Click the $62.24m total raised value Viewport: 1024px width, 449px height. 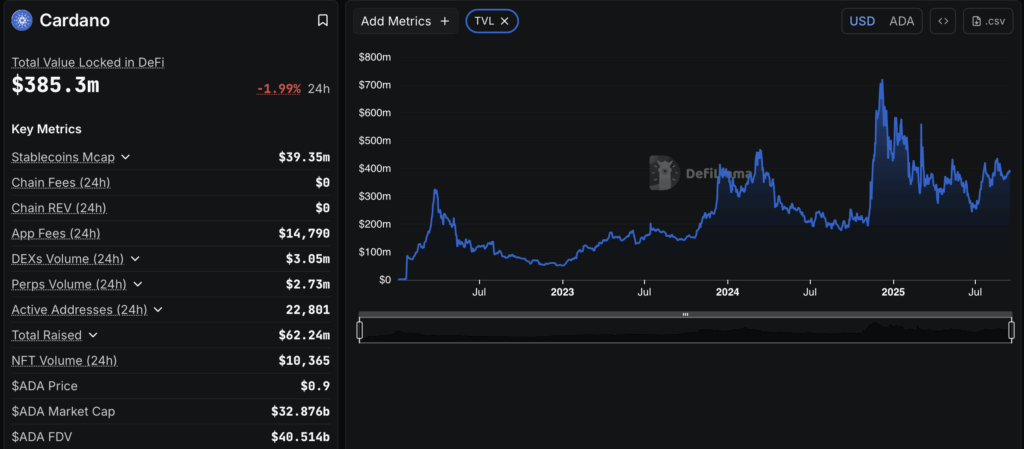point(304,335)
